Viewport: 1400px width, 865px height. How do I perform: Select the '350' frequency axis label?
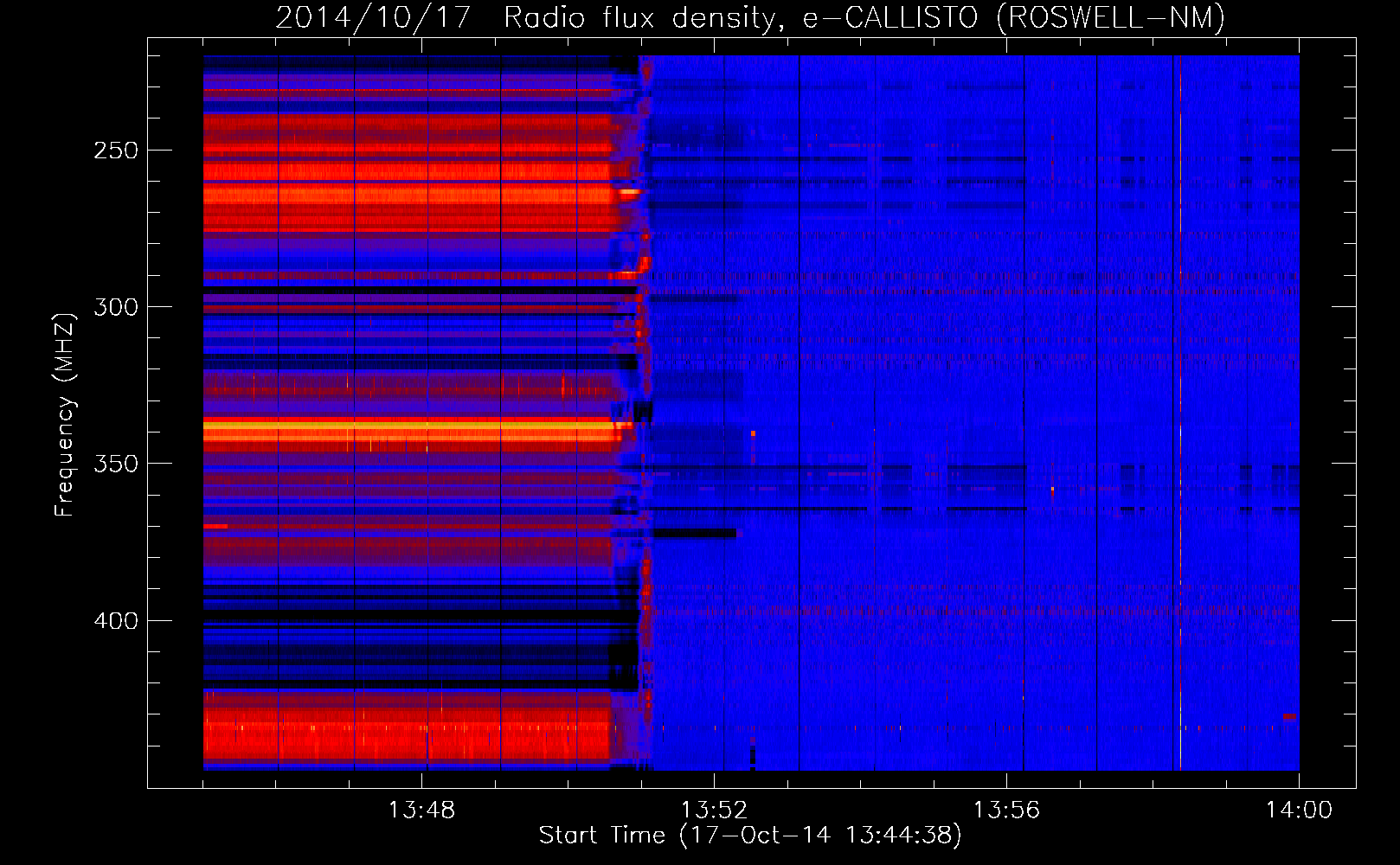[116, 464]
